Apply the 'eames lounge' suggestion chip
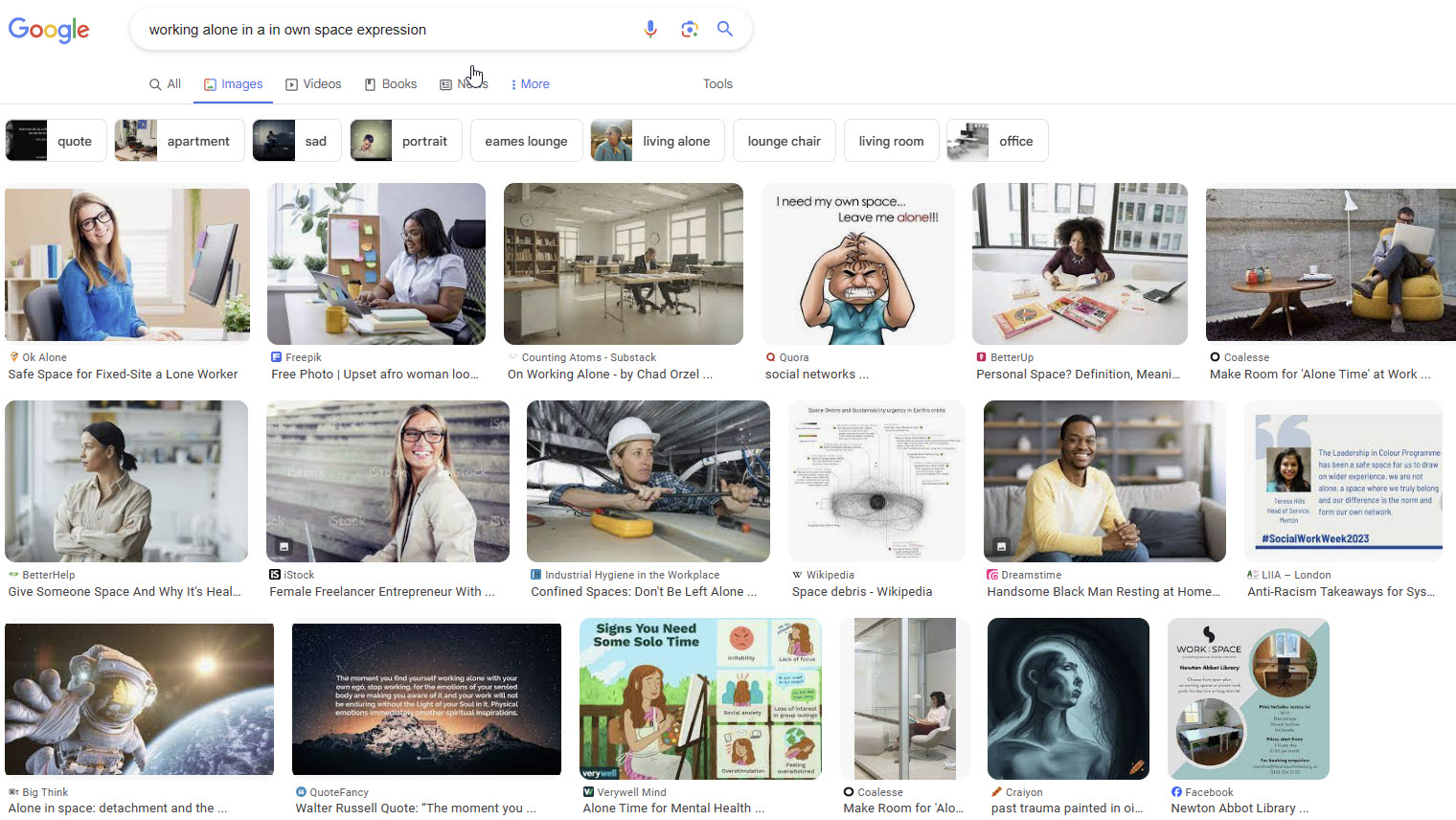 (x=526, y=141)
